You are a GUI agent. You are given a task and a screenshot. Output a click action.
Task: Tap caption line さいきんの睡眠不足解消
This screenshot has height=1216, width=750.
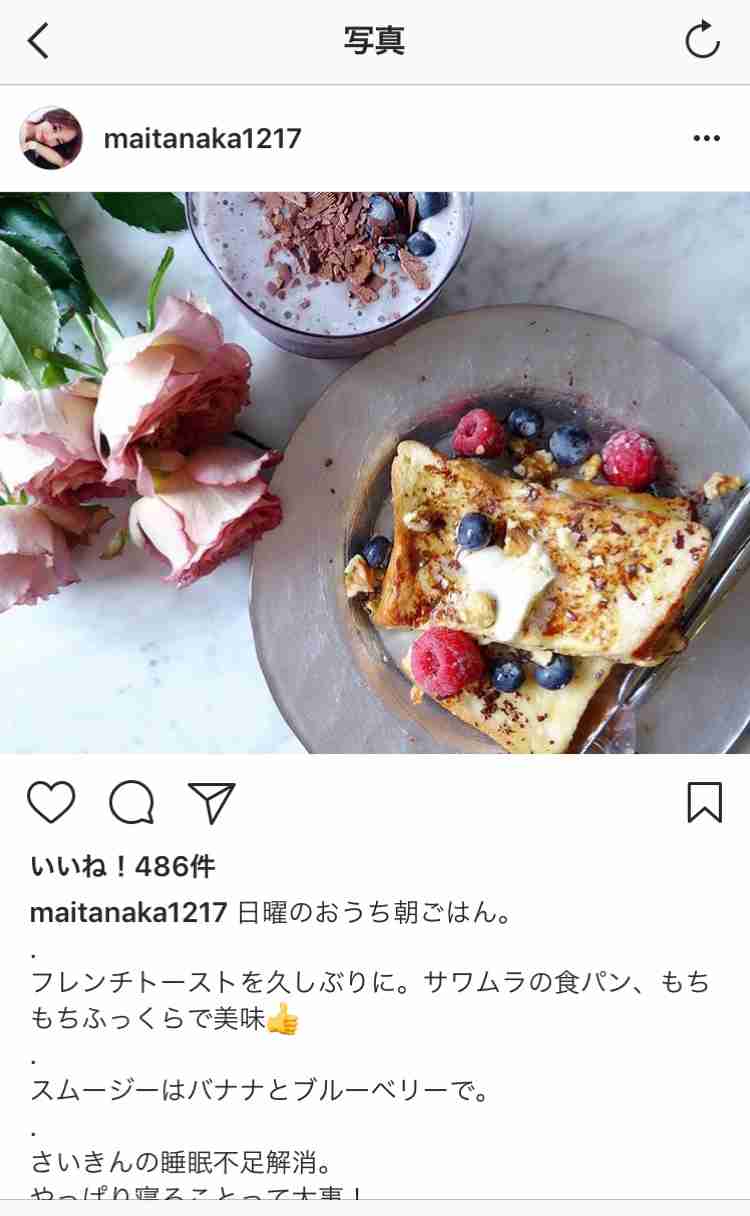pyautogui.click(x=181, y=1163)
